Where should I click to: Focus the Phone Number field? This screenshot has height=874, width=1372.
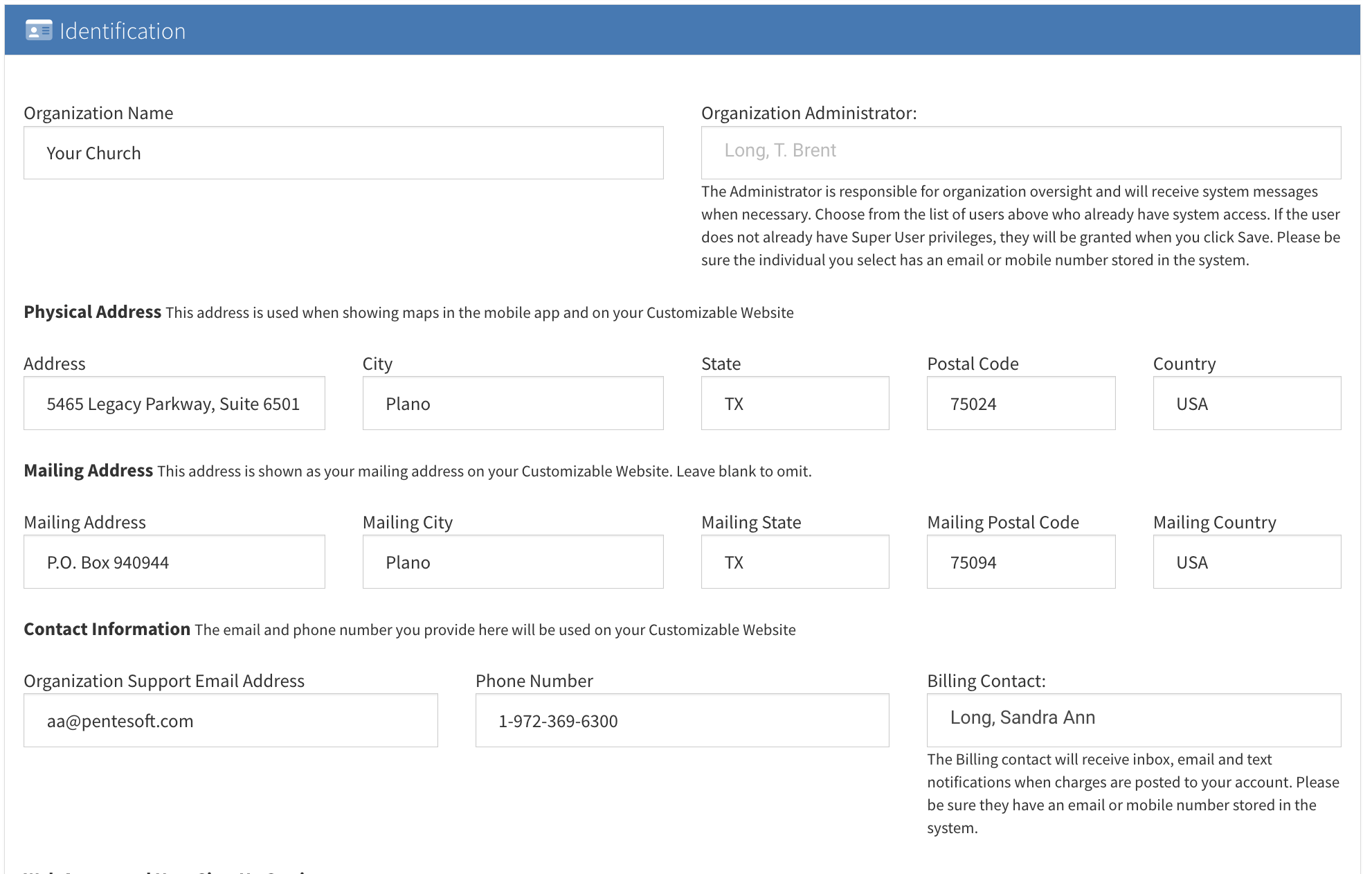pyautogui.click(x=682, y=721)
